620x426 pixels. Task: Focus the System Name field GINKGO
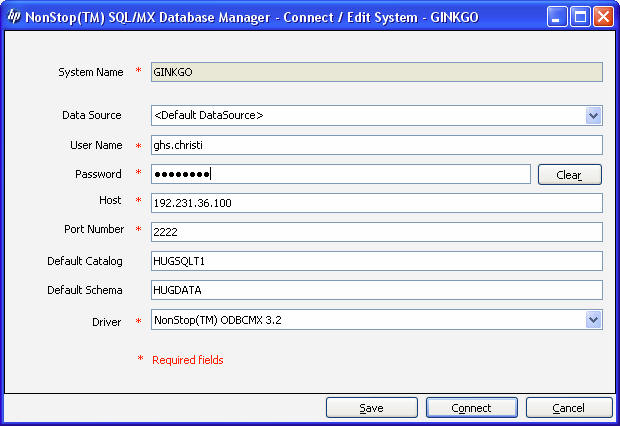coord(376,72)
